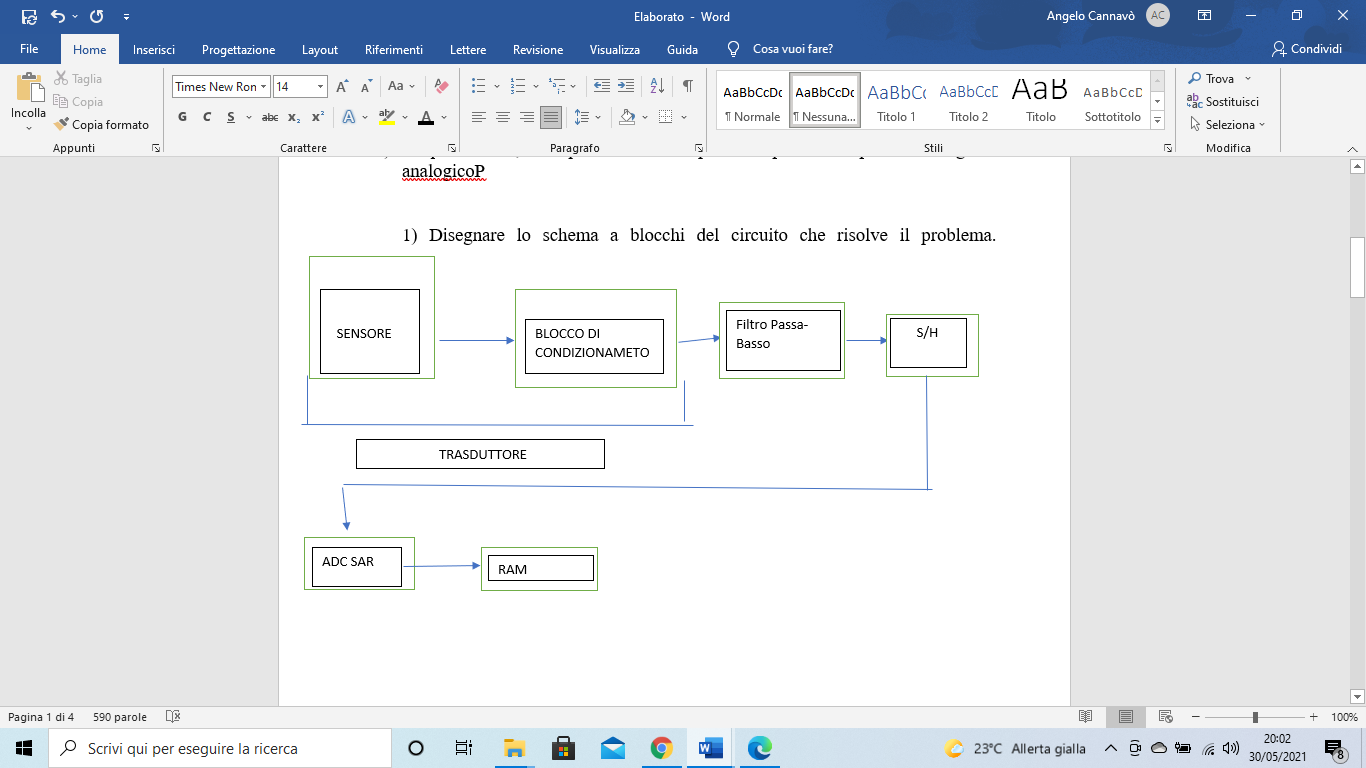Screen dimensions: 1366x768
Task: Click Copia formato format painter
Action: point(101,125)
